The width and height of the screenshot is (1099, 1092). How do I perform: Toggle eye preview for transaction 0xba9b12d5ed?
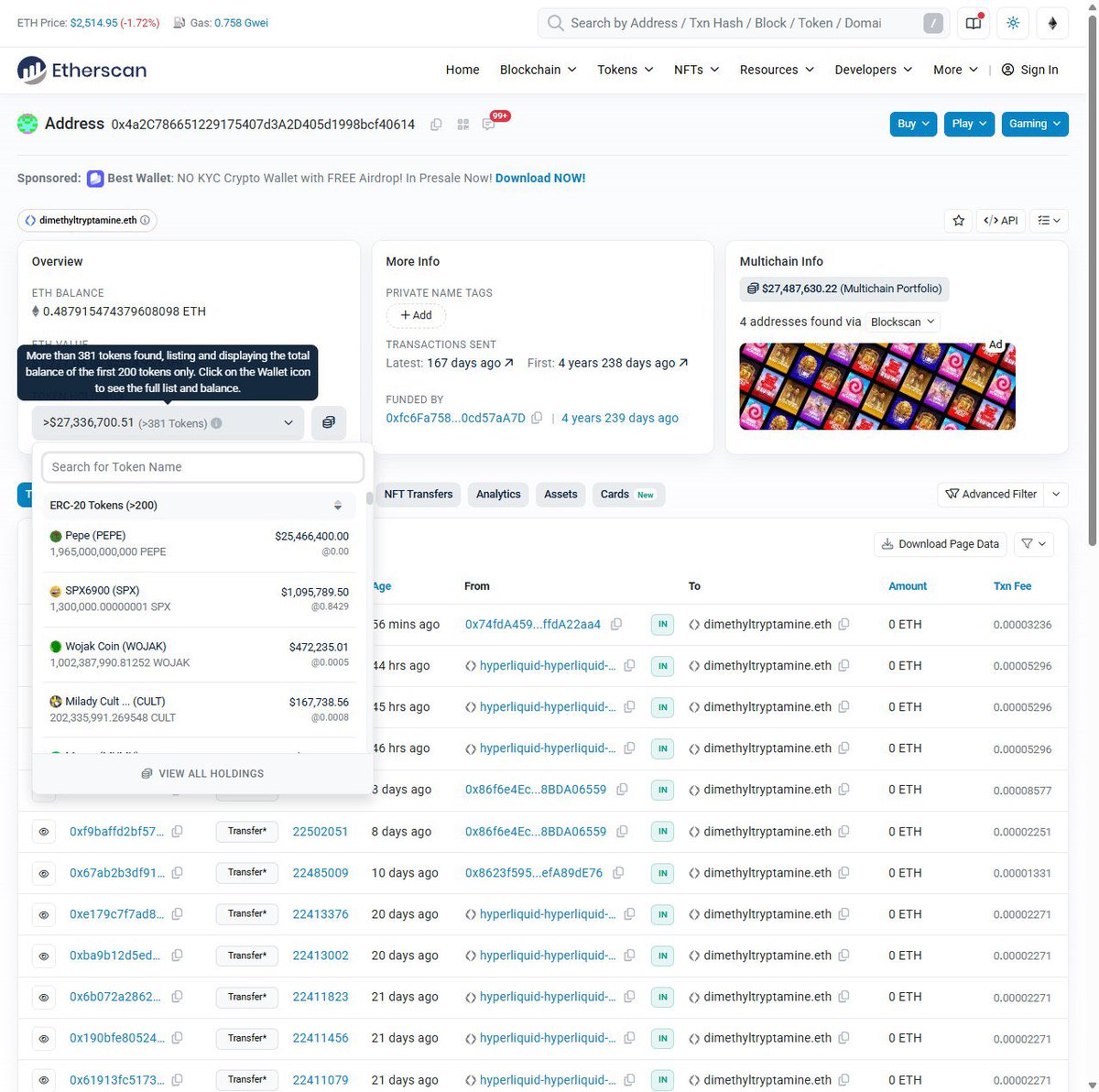tap(43, 955)
